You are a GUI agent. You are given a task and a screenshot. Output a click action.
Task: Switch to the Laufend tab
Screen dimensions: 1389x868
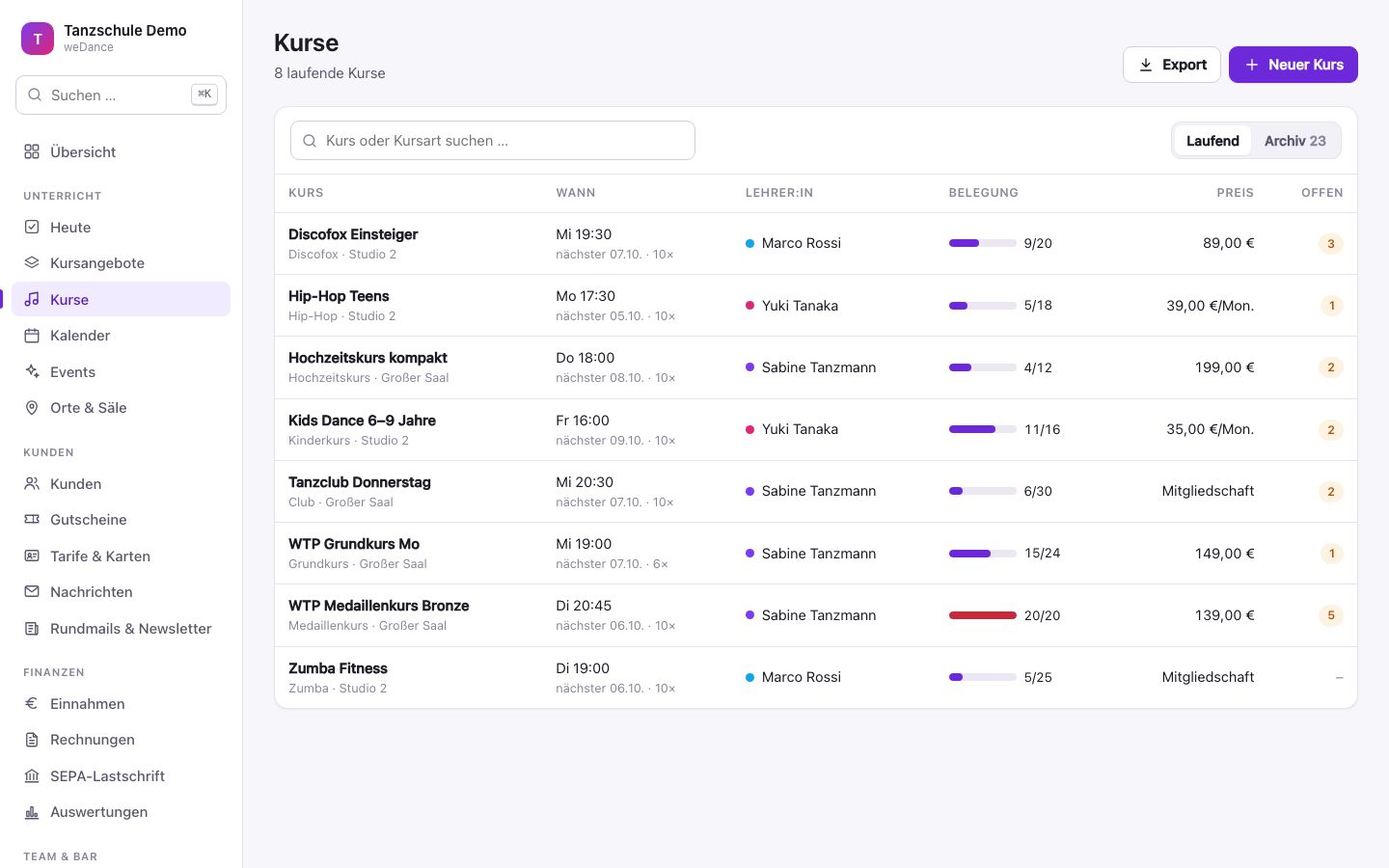click(x=1212, y=141)
